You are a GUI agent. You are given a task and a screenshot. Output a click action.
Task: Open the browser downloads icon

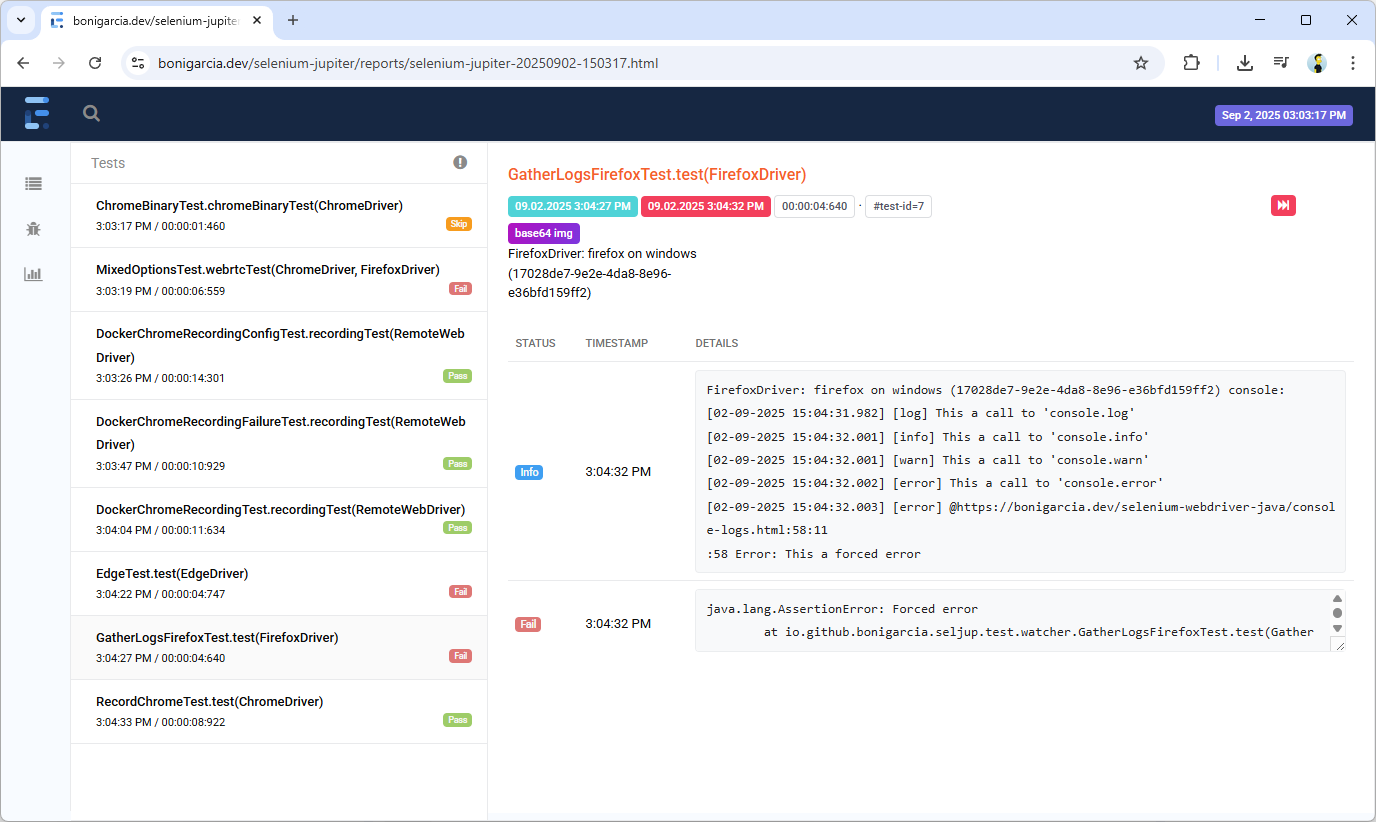(1245, 63)
